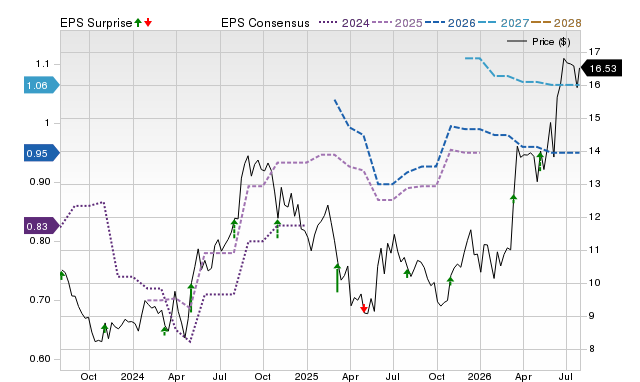Screen dimensions: 640x382
Task: Click the 2028 EPS consensus legend entry
Action: coord(556,23)
